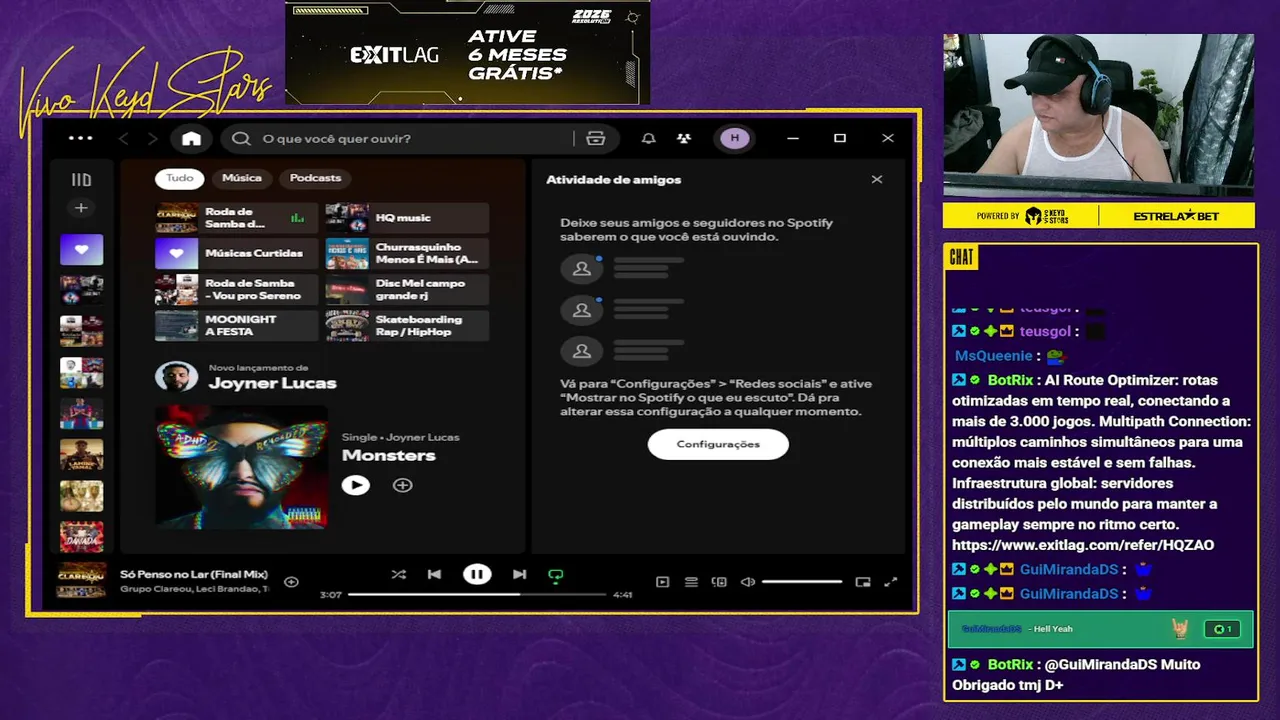The image size is (1280, 720).
Task: Toggle the green repeat button
Action: pos(556,575)
